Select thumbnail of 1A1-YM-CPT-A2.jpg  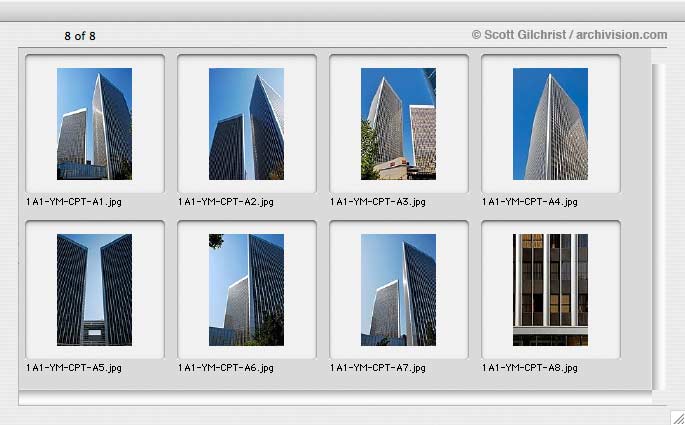click(x=246, y=124)
